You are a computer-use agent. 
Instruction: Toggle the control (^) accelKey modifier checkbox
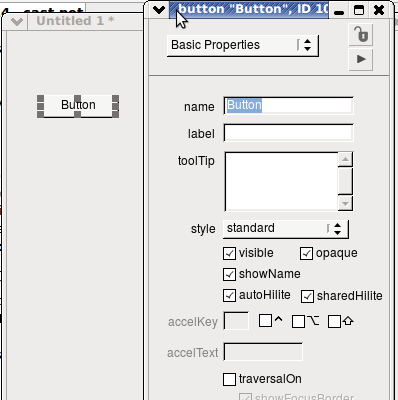[265, 321]
